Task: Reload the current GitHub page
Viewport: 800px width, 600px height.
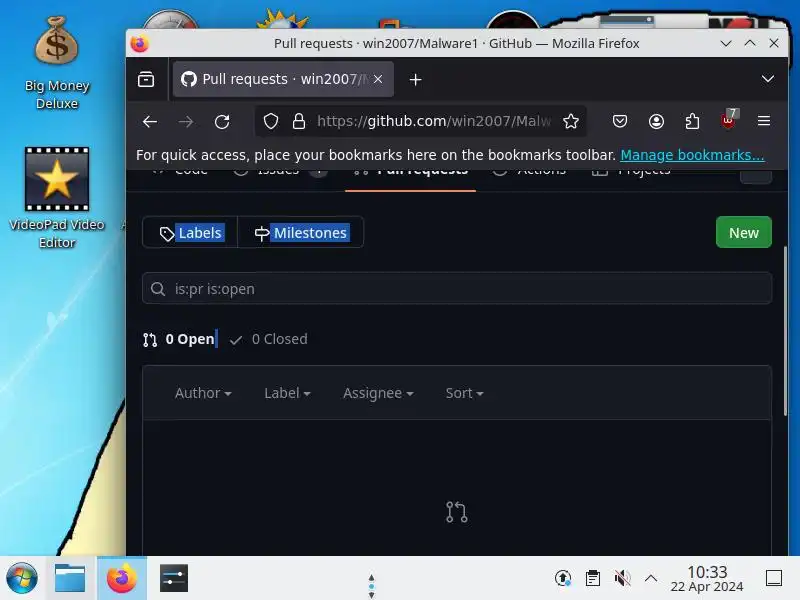Action: [222, 121]
